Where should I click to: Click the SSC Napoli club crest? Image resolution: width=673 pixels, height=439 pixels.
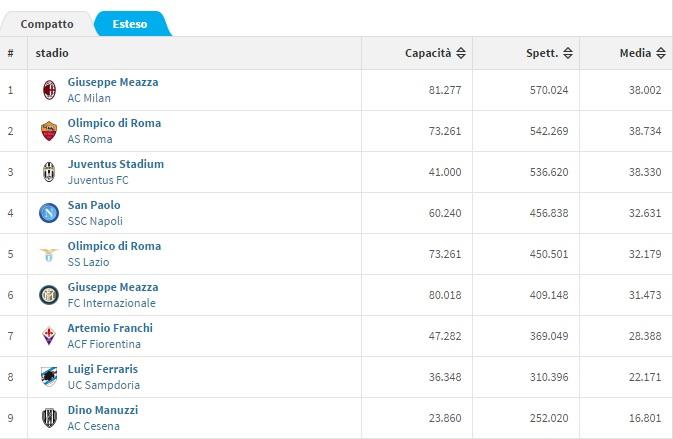48,213
